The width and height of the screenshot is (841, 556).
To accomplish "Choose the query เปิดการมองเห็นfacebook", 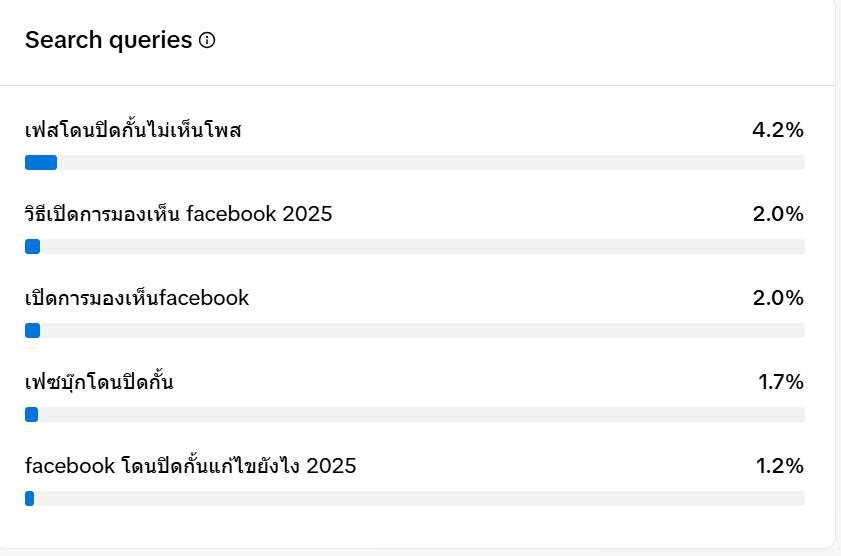I will (x=137, y=298).
